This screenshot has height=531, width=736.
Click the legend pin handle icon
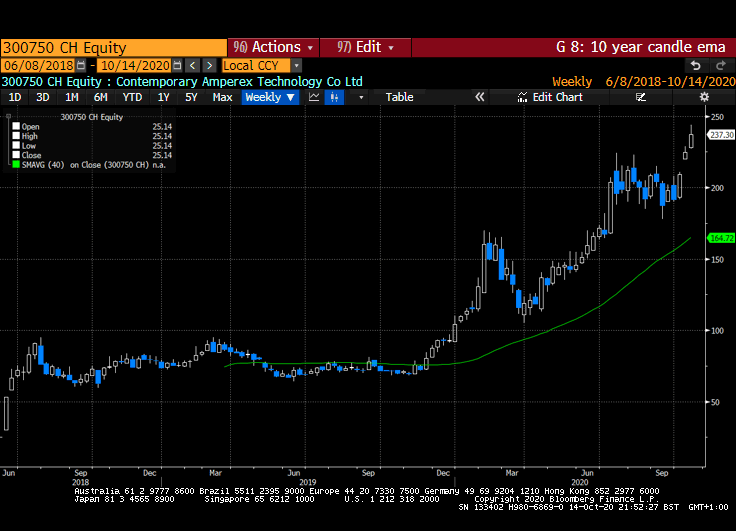point(8,116)
